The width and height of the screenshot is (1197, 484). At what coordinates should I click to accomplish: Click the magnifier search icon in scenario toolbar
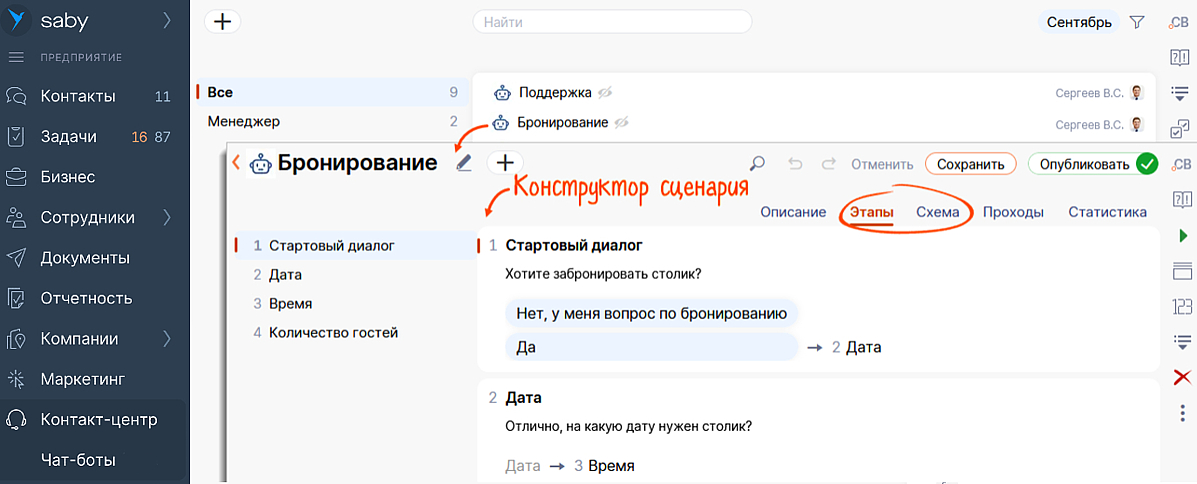click(758, 164)
